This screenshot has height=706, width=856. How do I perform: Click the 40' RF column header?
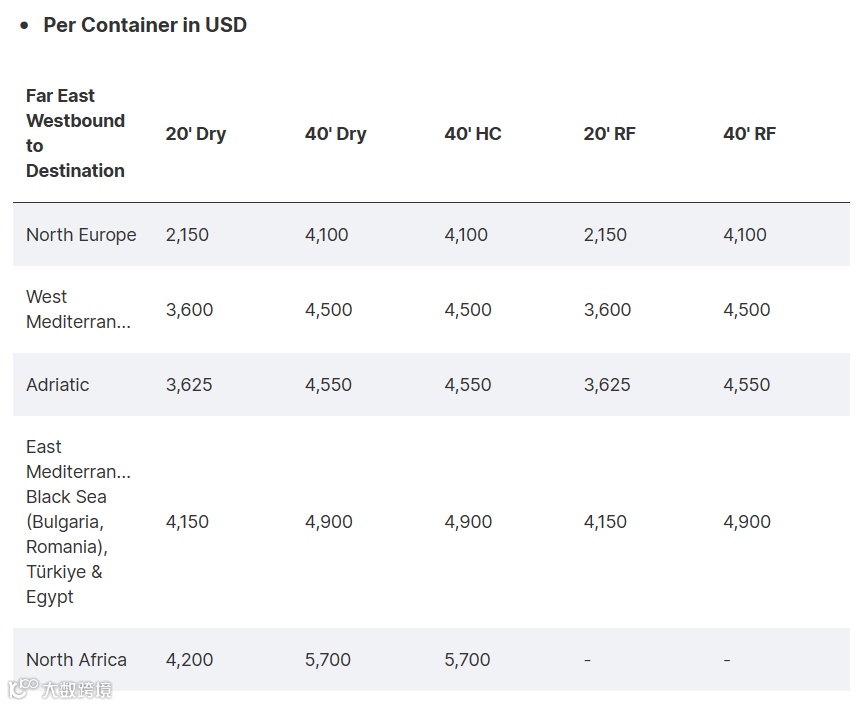tap(750, 134)
